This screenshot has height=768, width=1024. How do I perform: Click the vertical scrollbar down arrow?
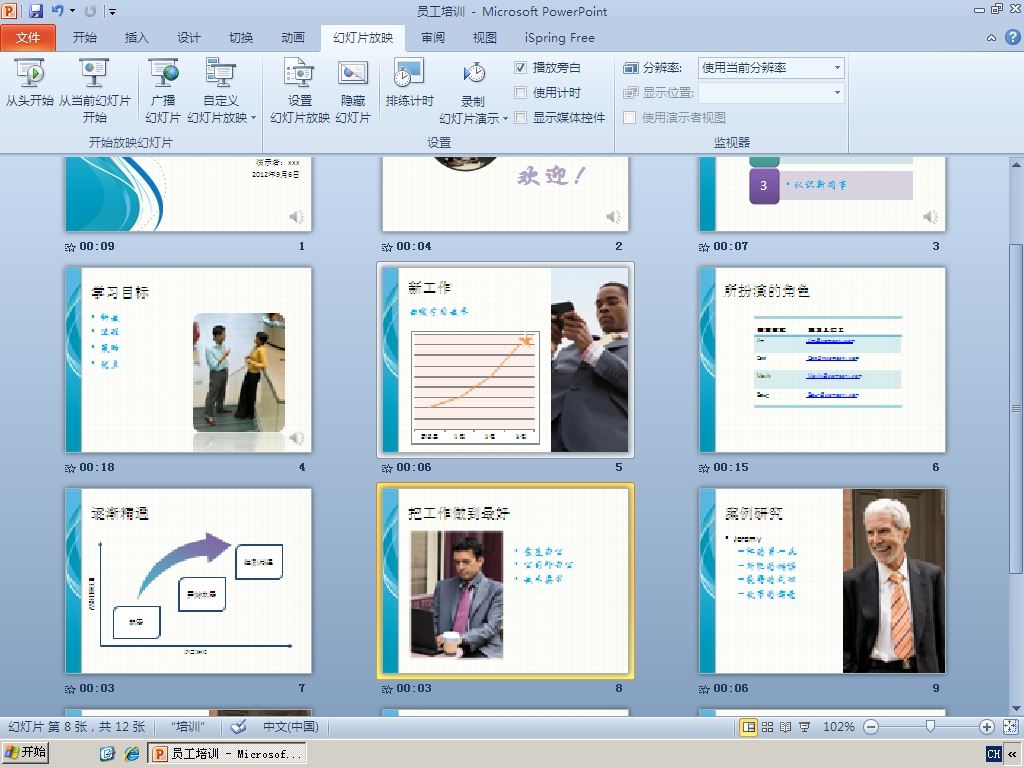pyautogui.click(x=1016, y=708)
